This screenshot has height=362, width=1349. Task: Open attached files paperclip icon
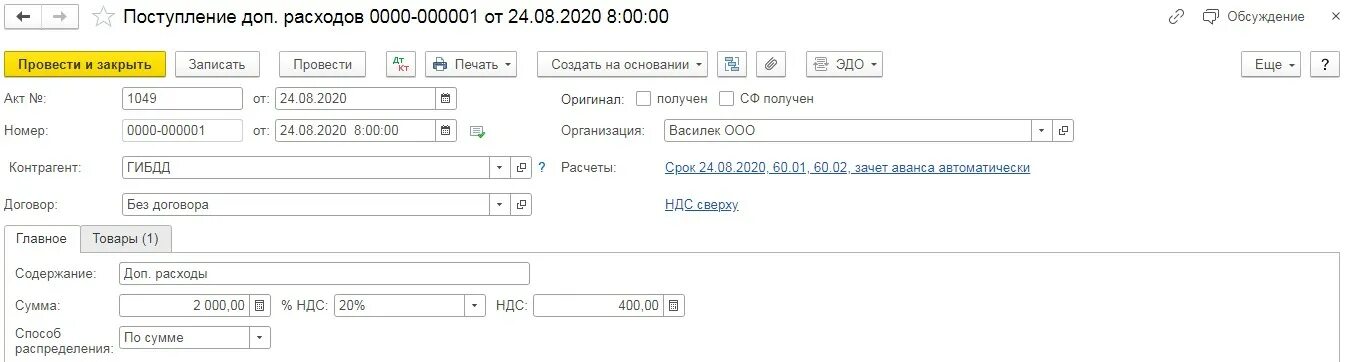[770, 64]
